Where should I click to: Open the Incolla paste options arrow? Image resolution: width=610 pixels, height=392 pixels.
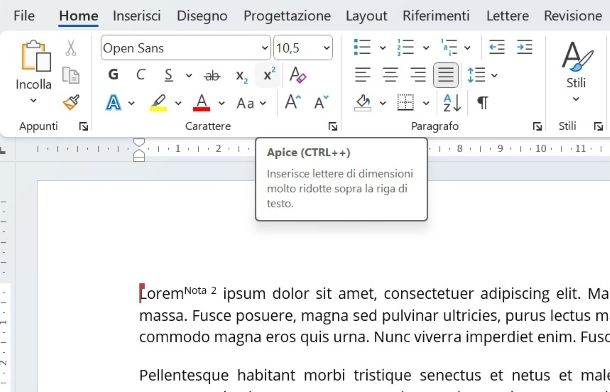point(33,101)
